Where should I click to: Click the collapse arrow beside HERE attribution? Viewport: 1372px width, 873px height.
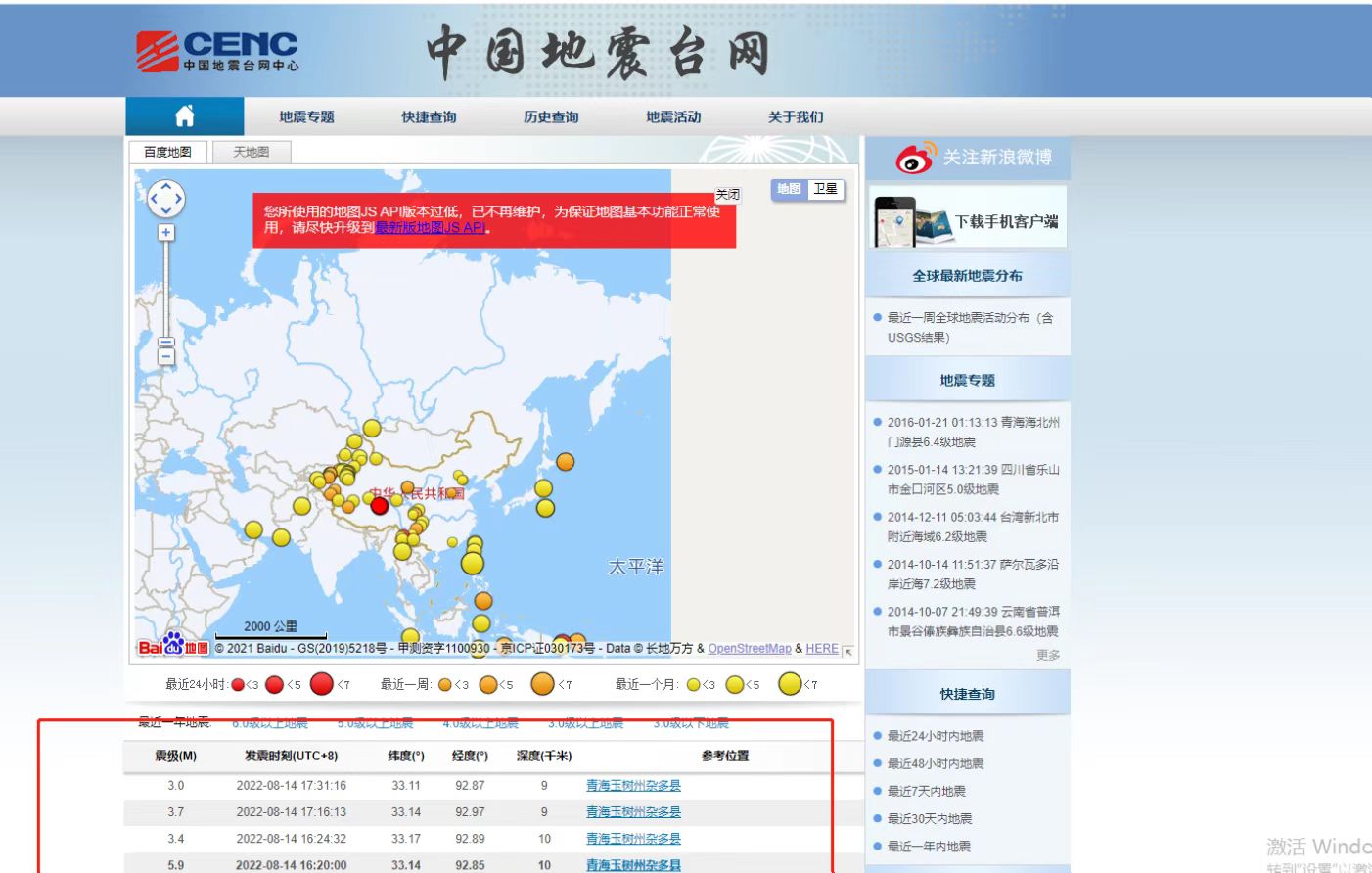846,650
